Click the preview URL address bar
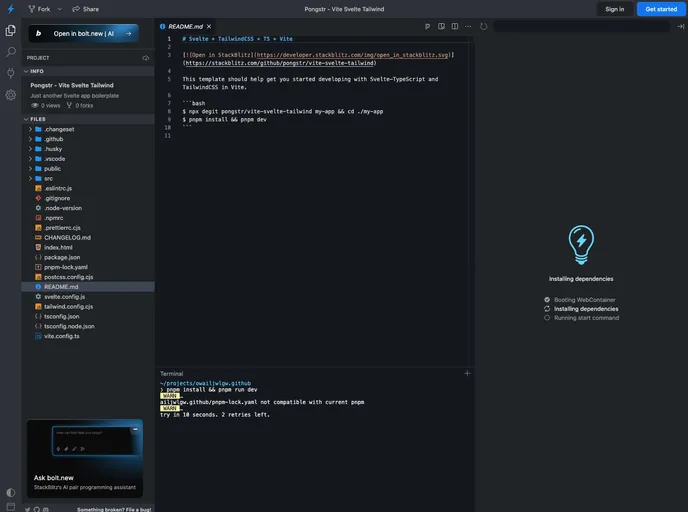The height and width of the screenshot is (512, 688). point(581,26)
